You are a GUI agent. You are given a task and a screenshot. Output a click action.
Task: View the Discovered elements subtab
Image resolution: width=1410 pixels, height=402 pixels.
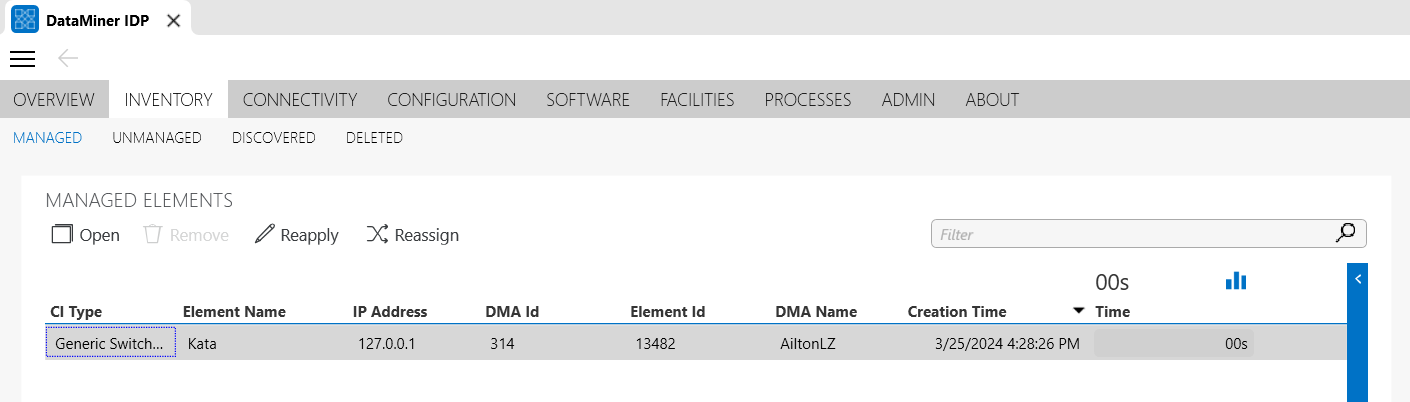[274, 138]
